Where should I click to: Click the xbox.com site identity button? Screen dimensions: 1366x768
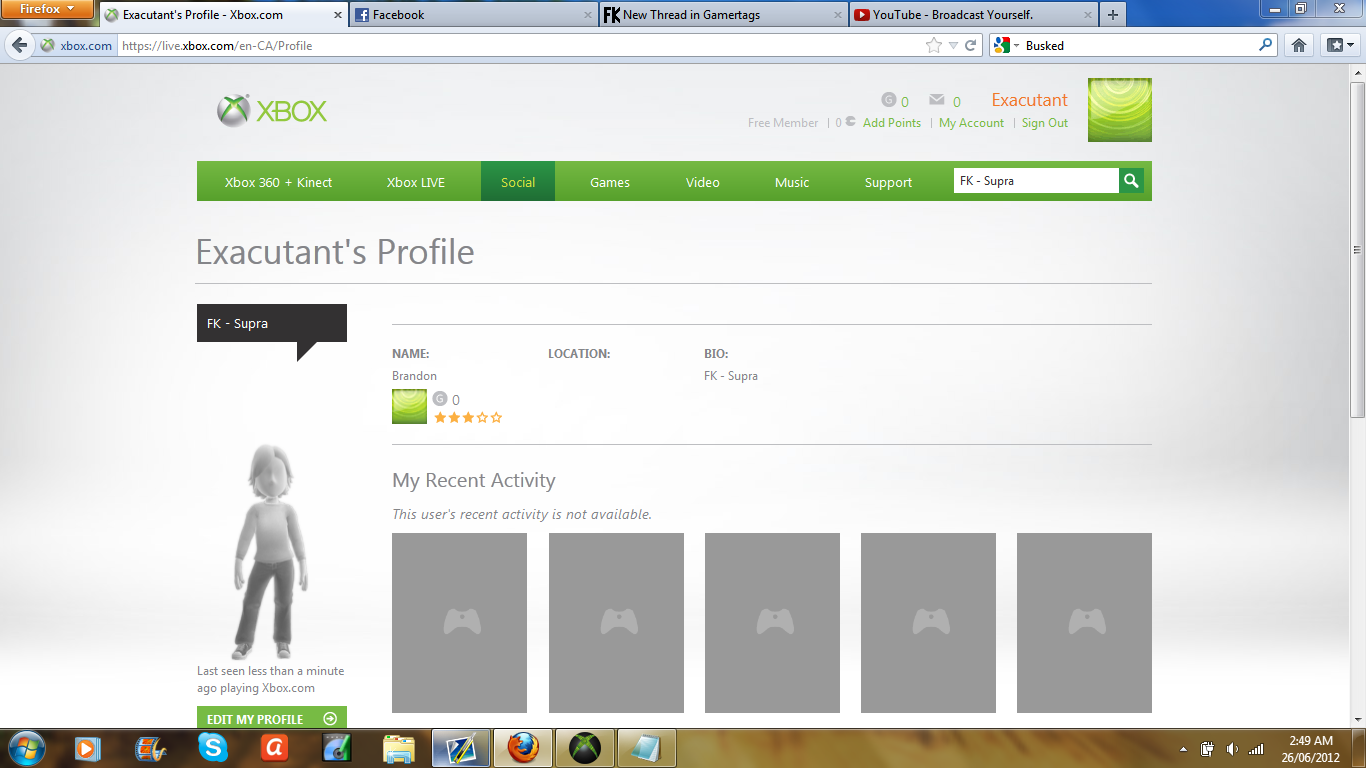click(77, 45)
